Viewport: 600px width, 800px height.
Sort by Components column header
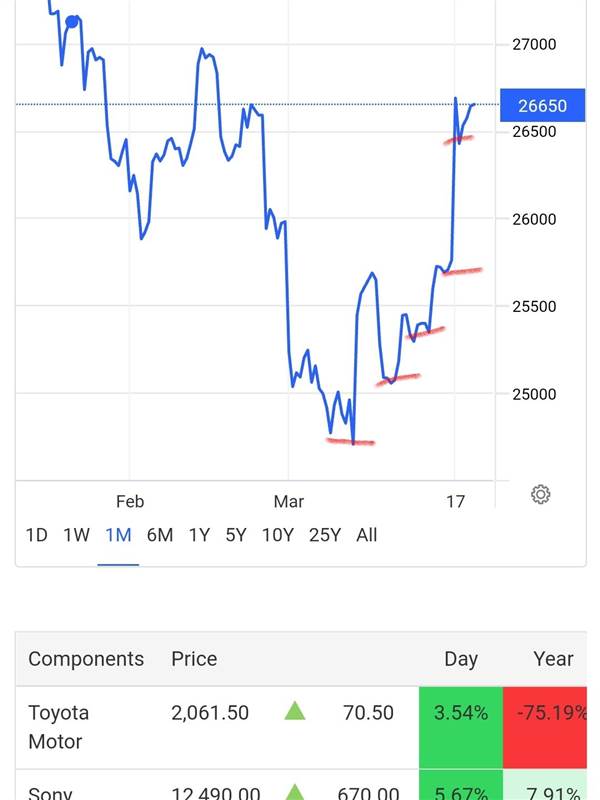(x=86, y=659)
